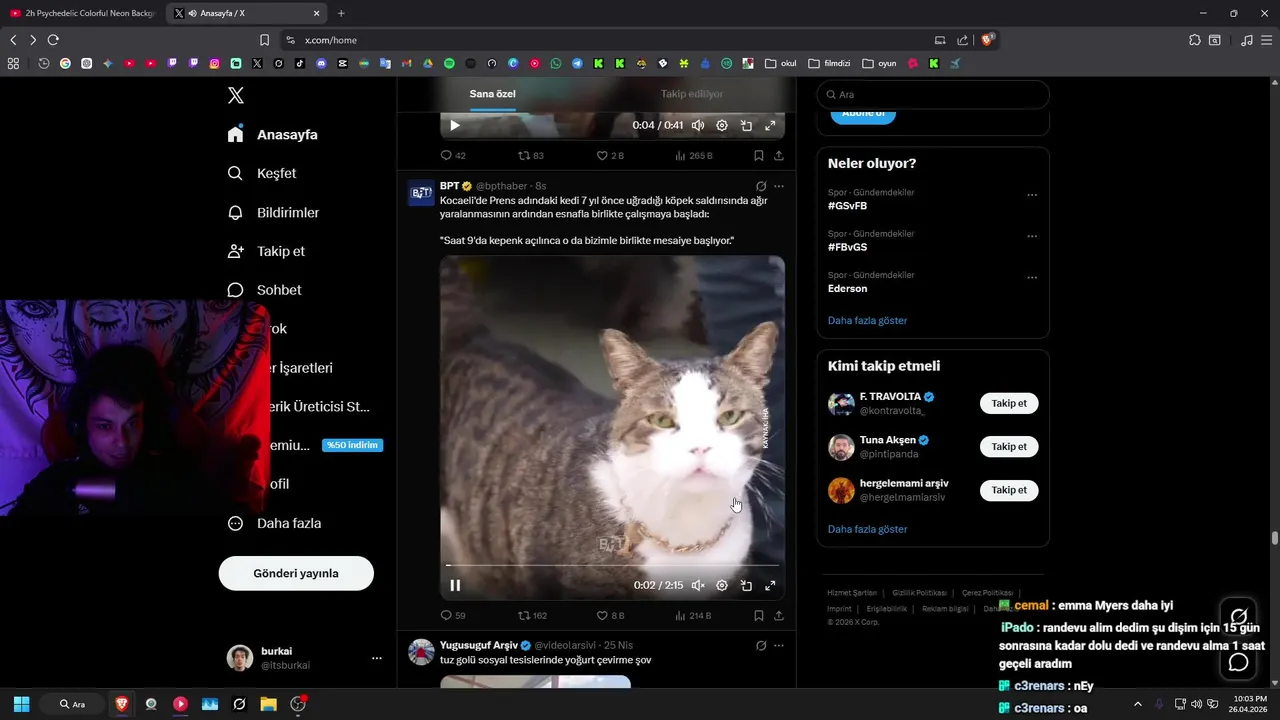
Task: Share the BPT post
Action: 779,616
